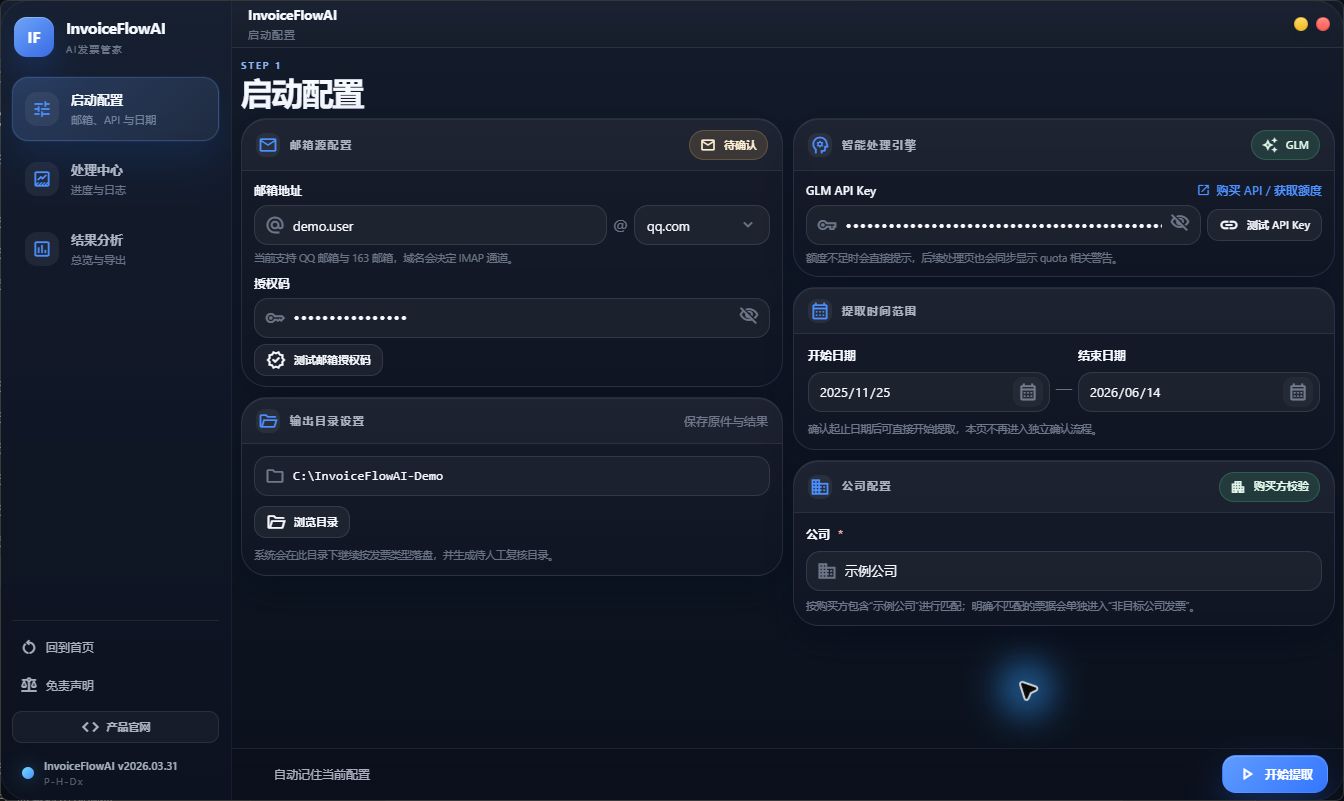Click the 自动记住当前配置 text
This screenshot has width=1344, height=801.
(322, 775)
